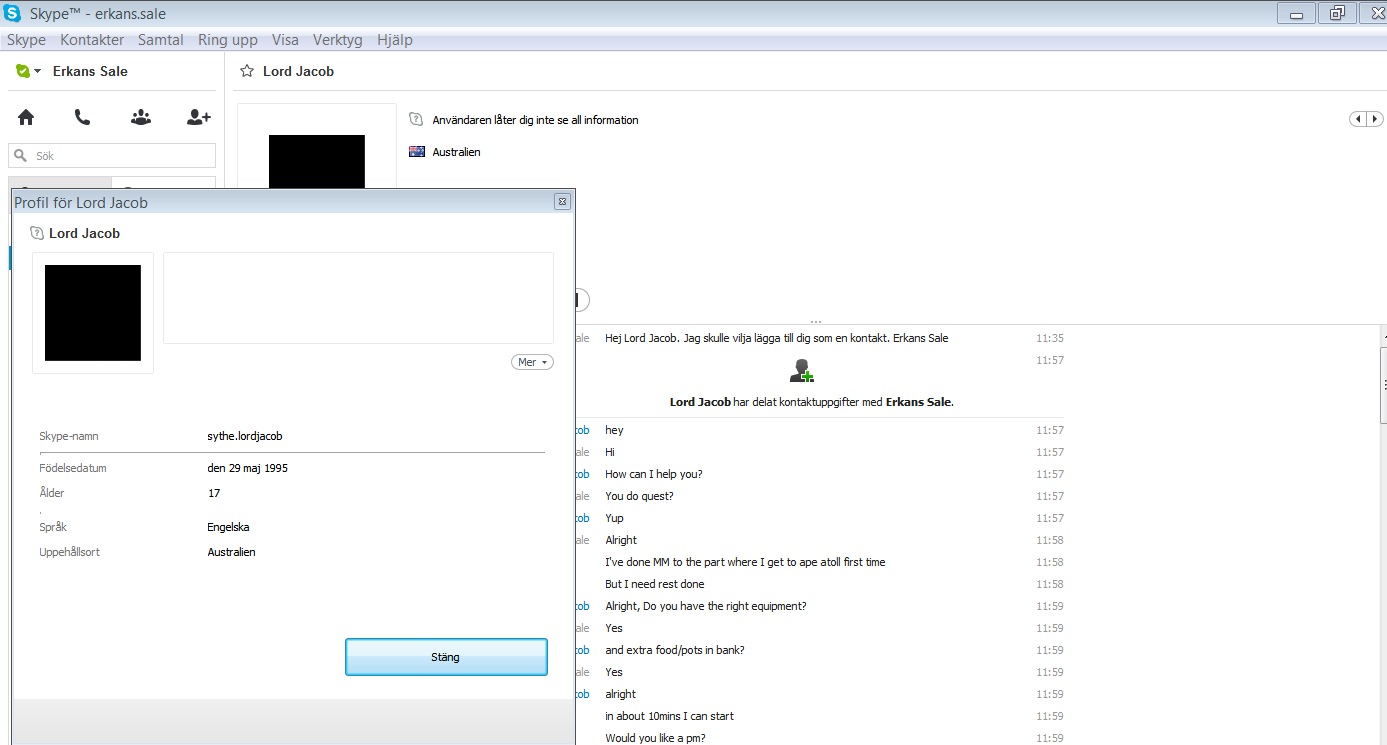Click the Sök search field
This screenshot has width=1387, height=745.
pyautogui.click(x=112, y=156)
